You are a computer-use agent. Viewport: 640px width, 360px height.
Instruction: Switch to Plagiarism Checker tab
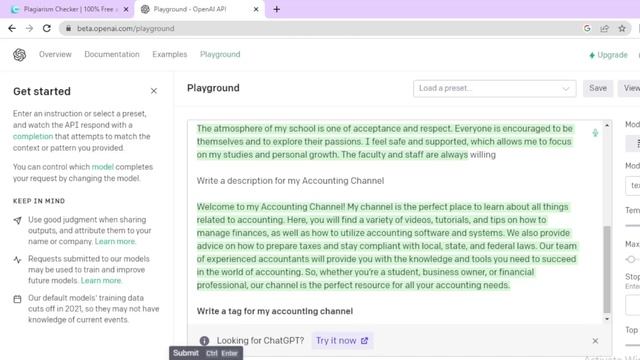click(x=67, y=9)
